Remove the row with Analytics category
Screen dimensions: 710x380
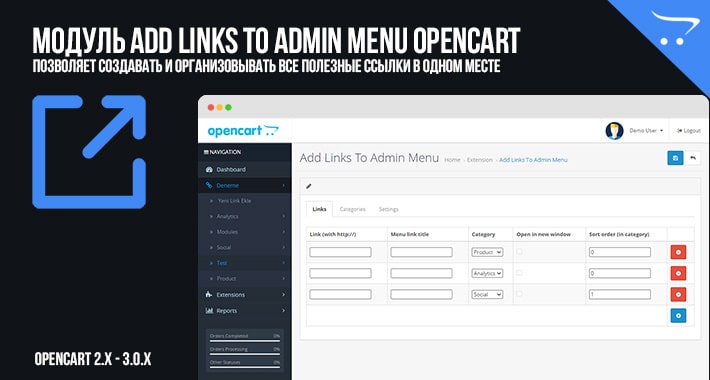[678, 273]
